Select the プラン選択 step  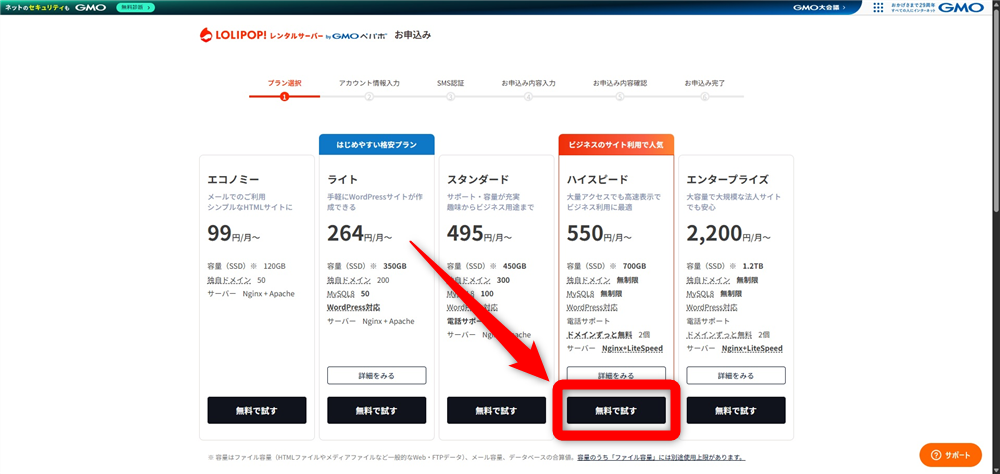(x=284, y=83)
